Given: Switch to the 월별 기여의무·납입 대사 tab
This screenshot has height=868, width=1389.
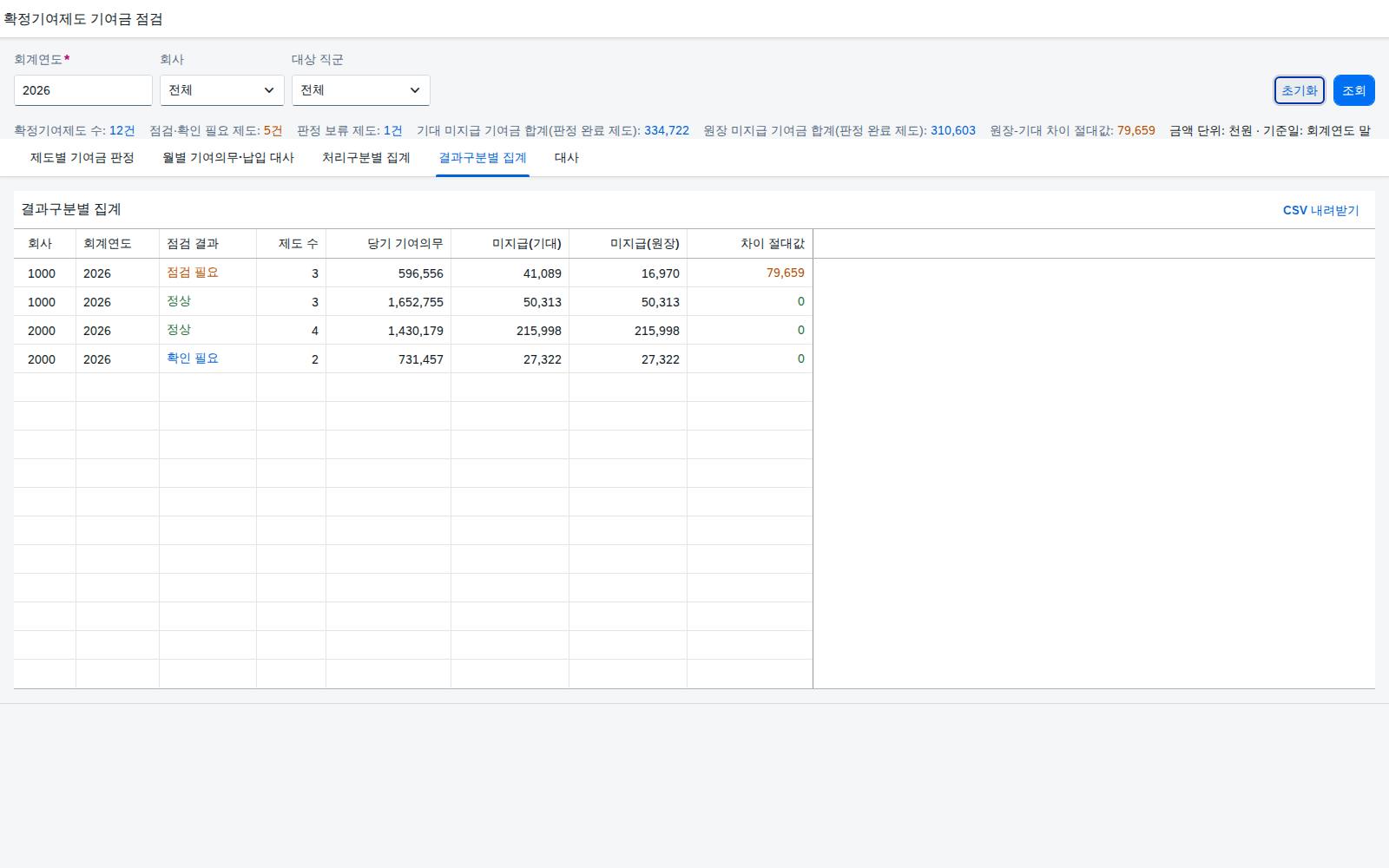Looking at the screenshot, I should coord(228,158).
